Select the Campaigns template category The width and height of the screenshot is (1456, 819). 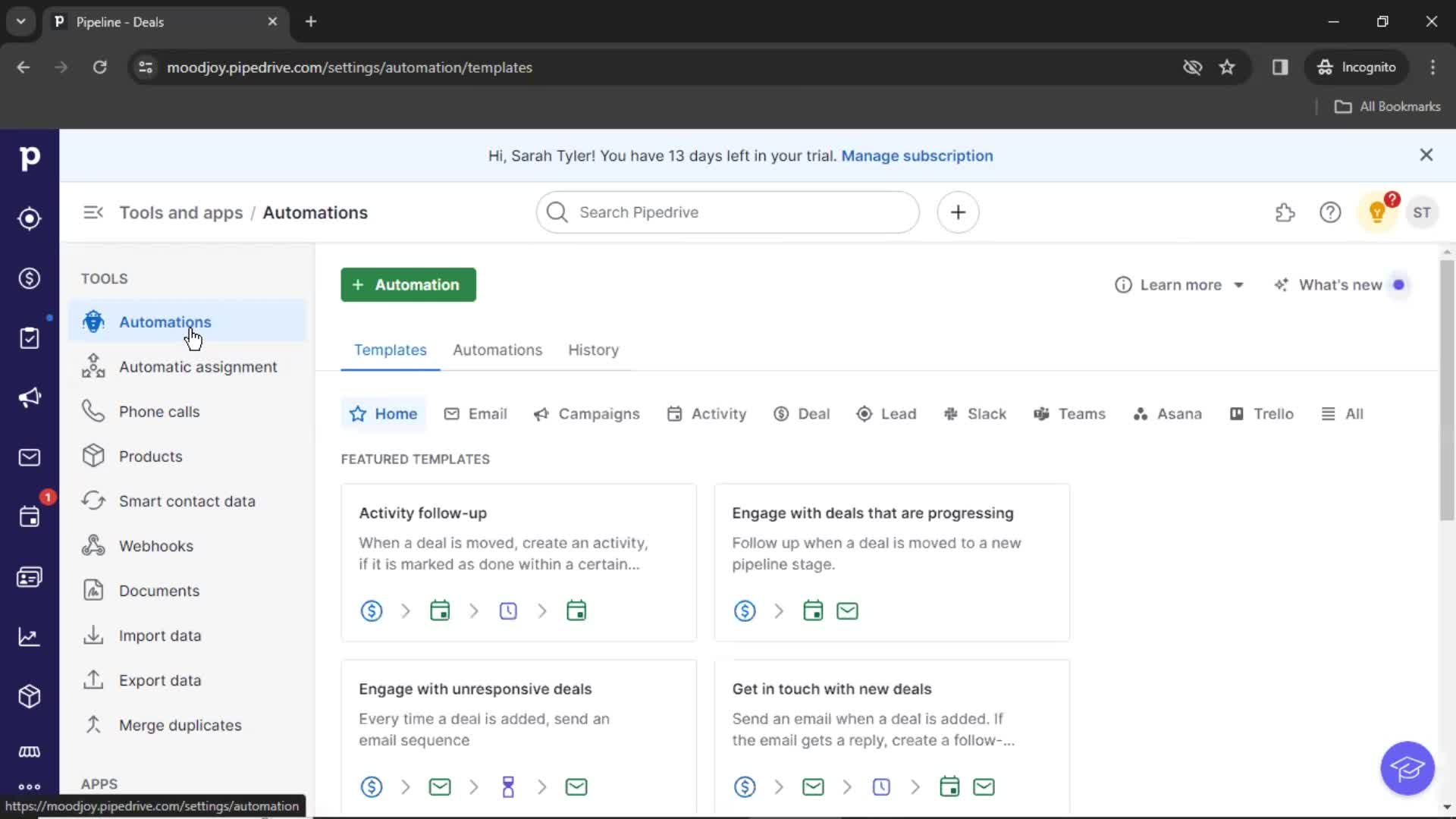coord(587,414)
